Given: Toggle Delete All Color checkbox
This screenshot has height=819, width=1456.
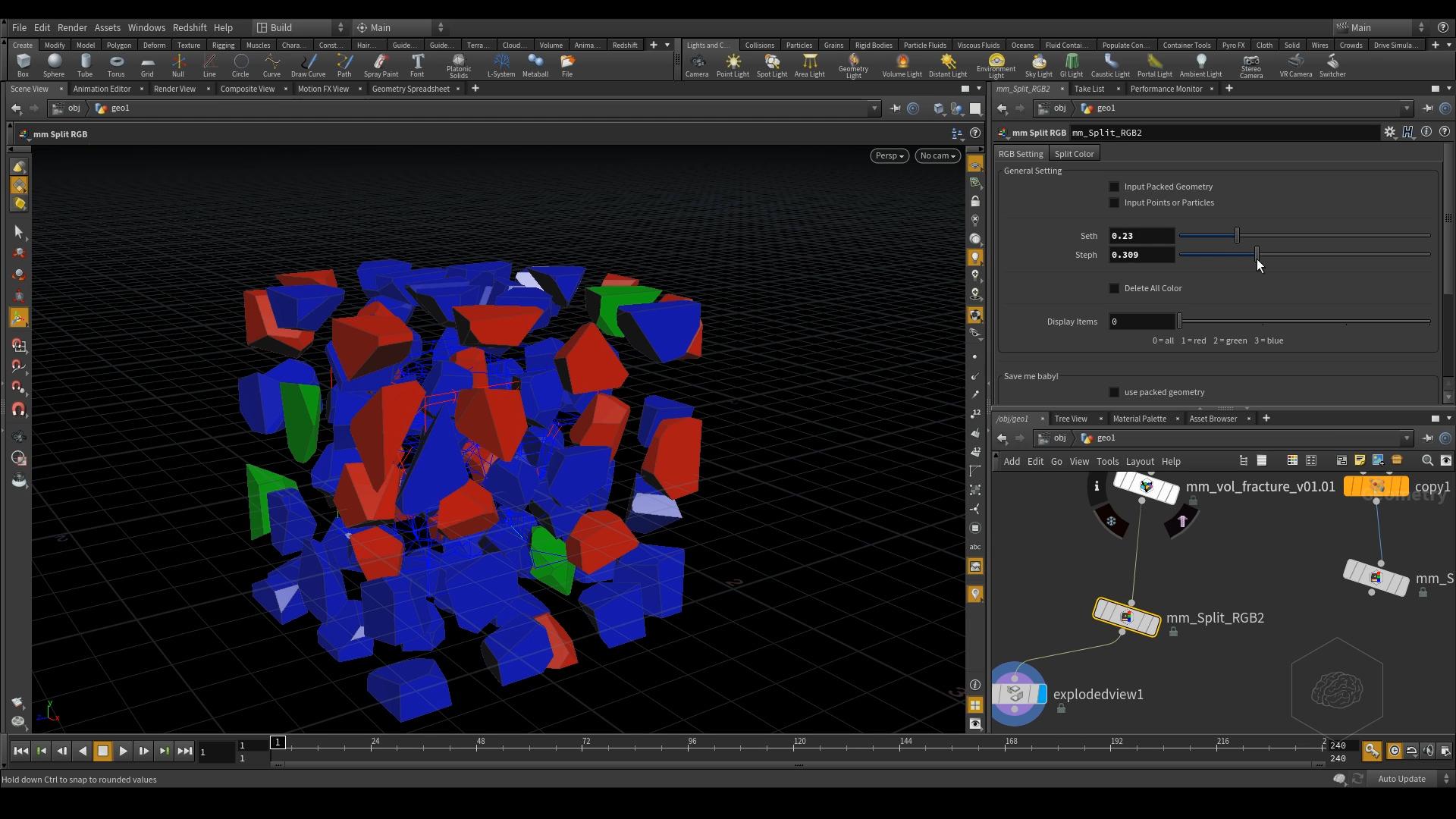Looking at the screenshot, I should [1114, 288].
